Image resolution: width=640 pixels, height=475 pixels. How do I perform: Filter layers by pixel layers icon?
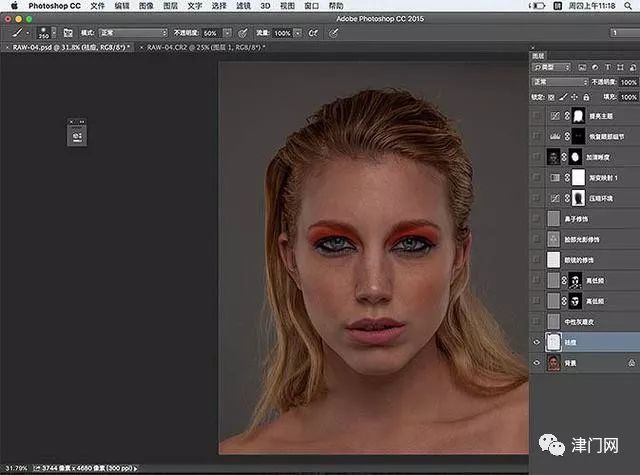582,67
